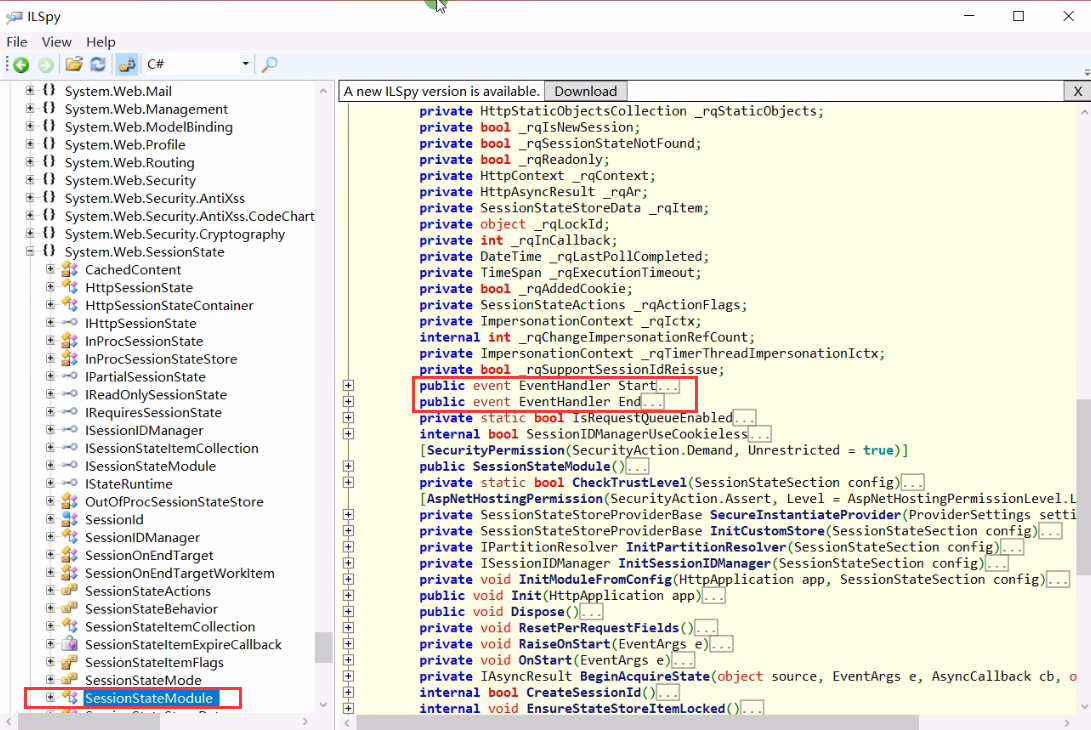Click the System.Web.Mail namespace braces icon
Viewport: 1091px width, 730px height.
coord(49,90)
